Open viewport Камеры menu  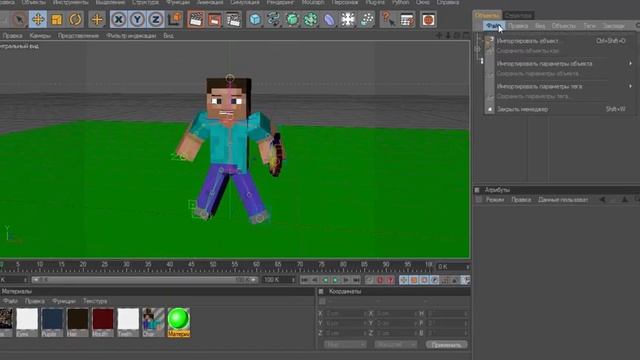click(40, 36)
